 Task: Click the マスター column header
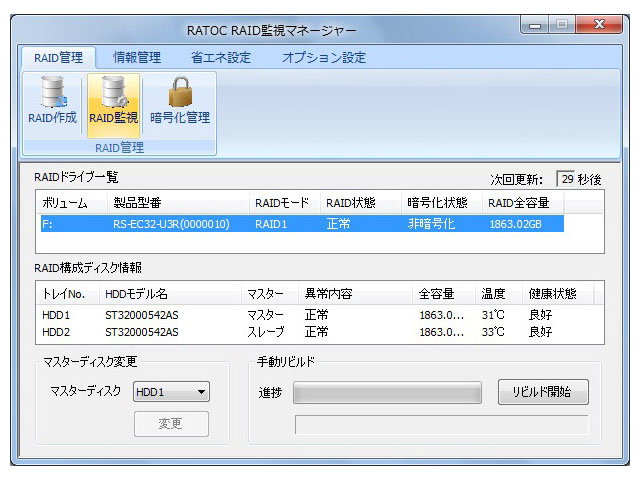(x=270, y=294)
